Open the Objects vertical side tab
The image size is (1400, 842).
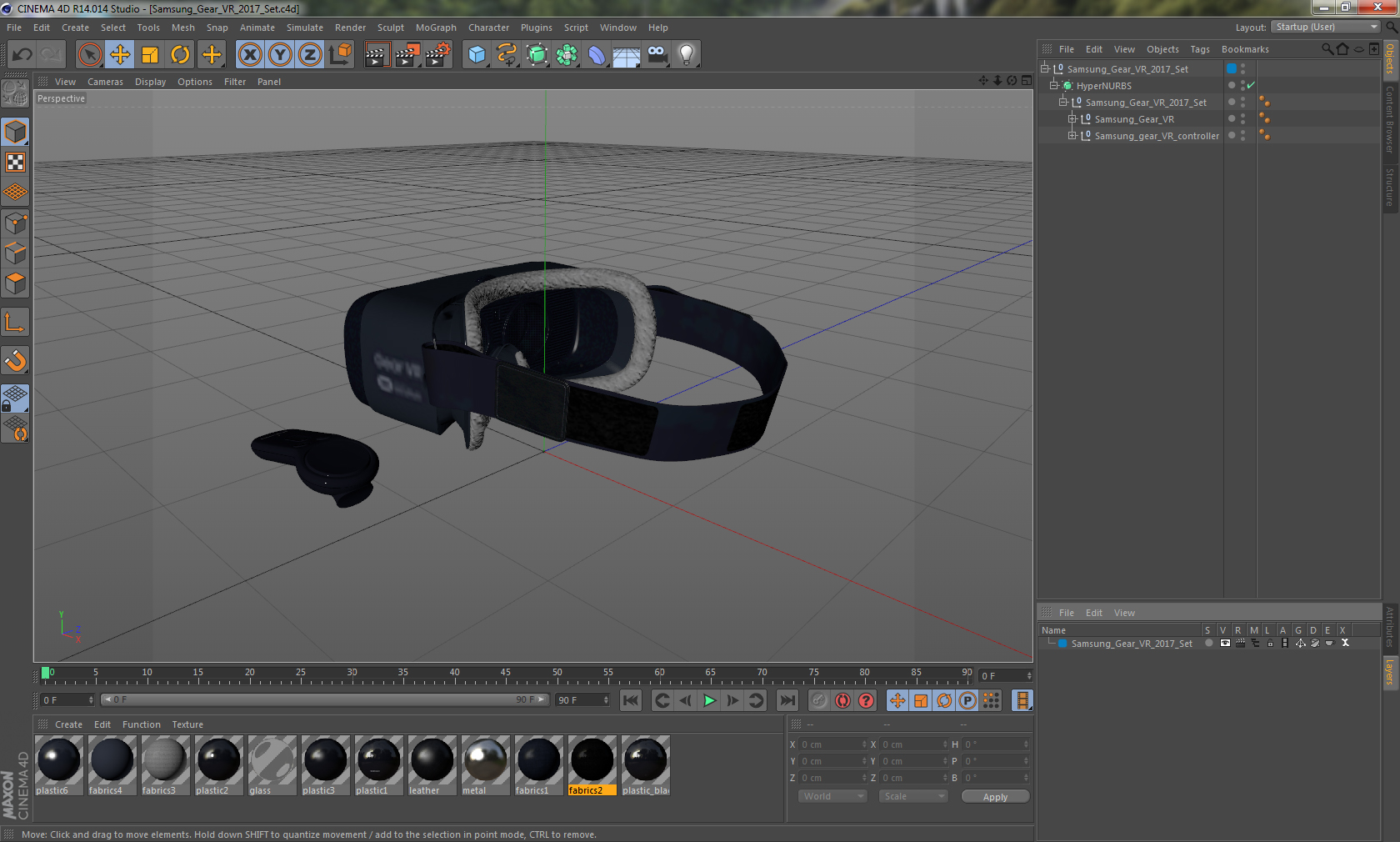1390,58
